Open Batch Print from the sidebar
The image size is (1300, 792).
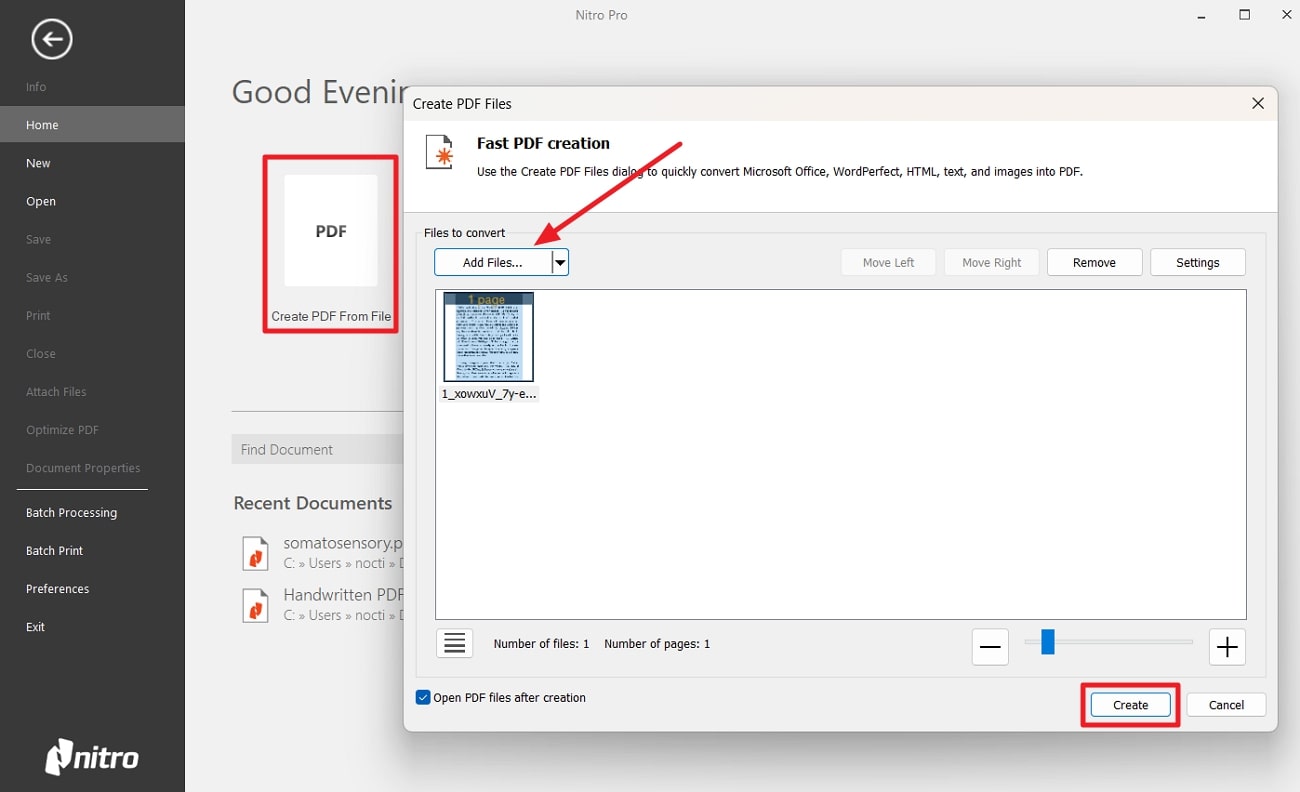point(54,550)
